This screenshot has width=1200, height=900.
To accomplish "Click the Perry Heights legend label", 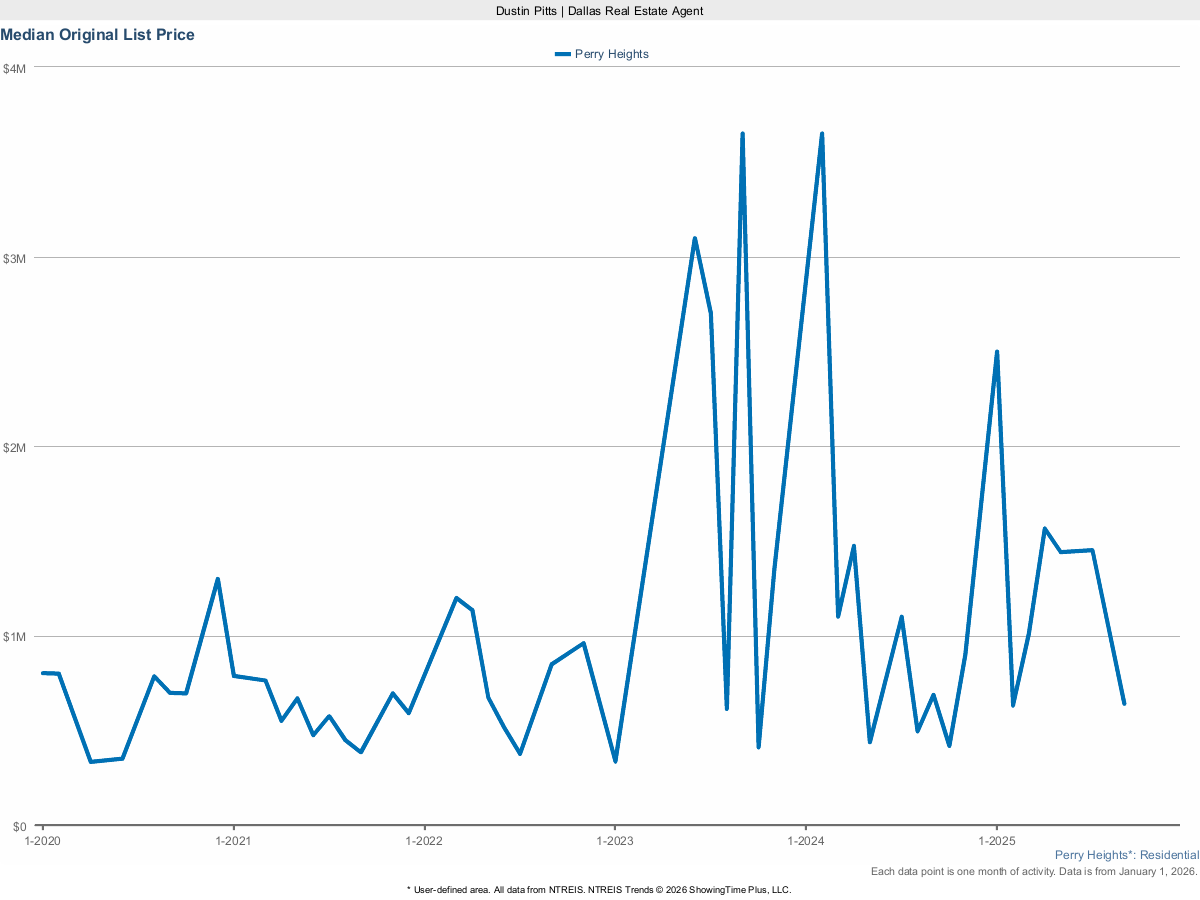I will [x=611, y=54].
